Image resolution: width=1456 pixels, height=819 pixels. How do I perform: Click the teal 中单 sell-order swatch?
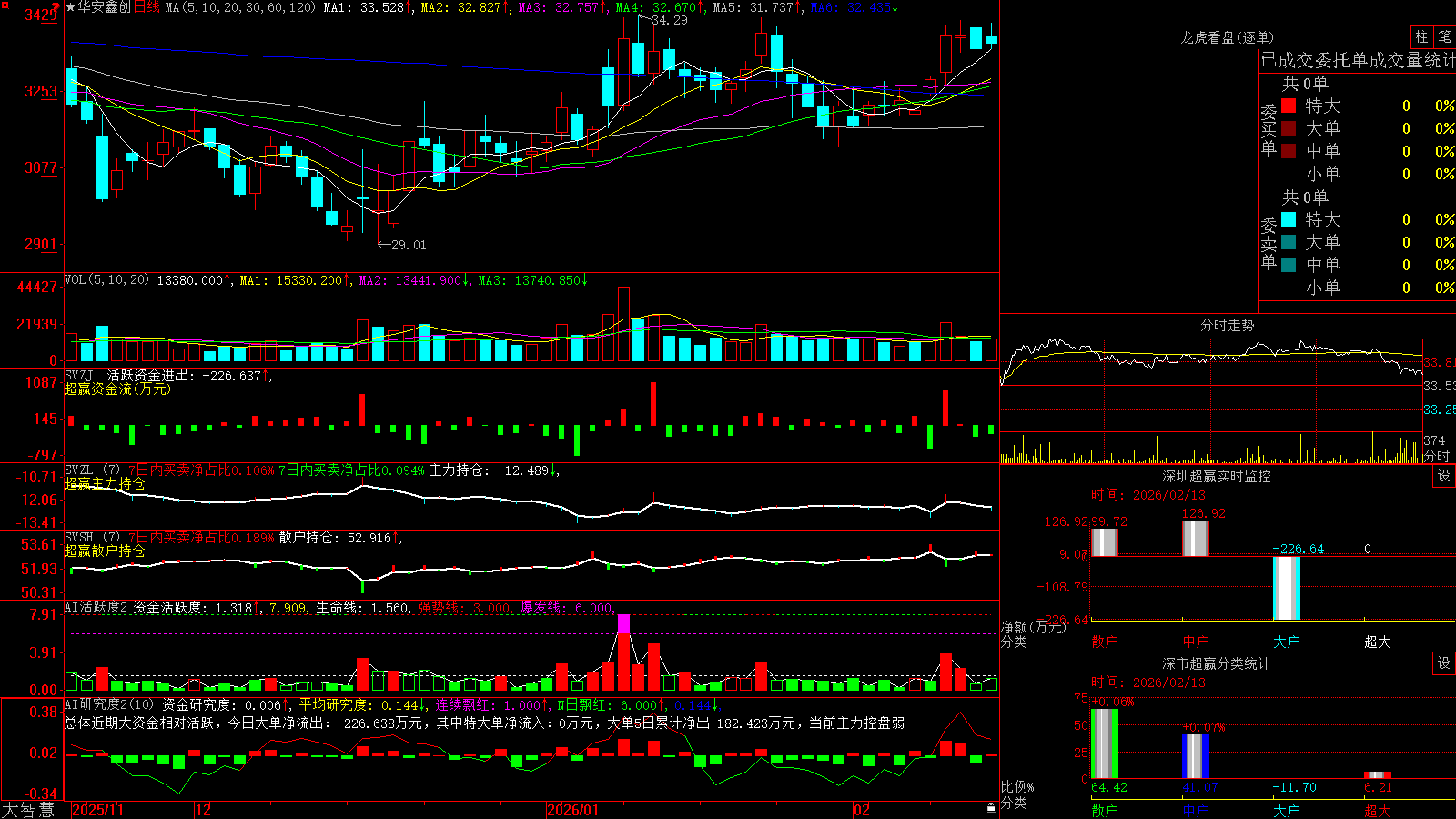pyautogui.click(x=1289, y=265)
